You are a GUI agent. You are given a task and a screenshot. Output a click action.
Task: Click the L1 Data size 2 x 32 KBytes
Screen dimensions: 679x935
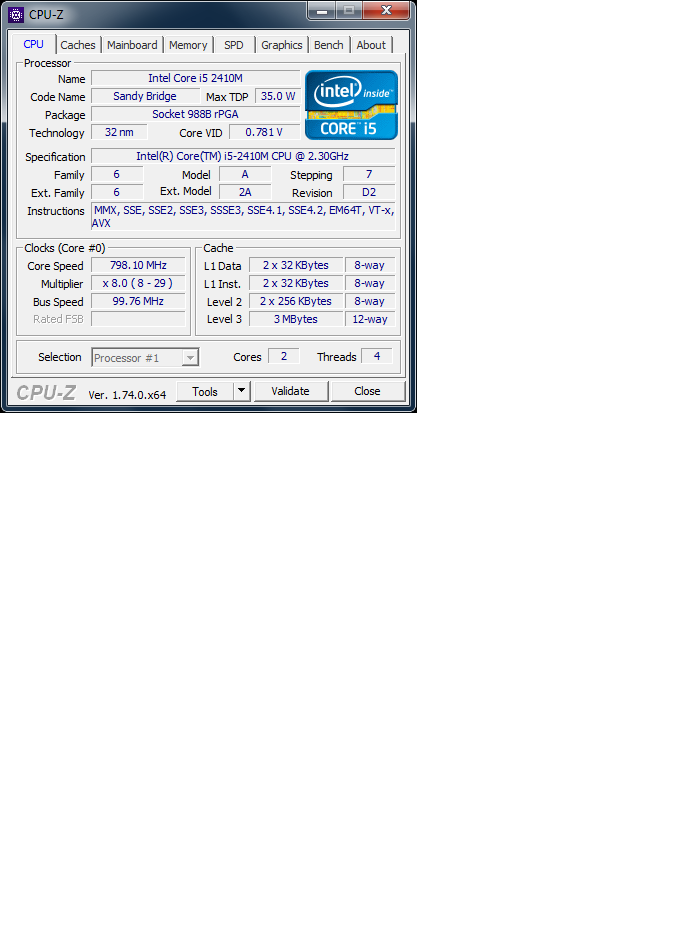(296, 265)
